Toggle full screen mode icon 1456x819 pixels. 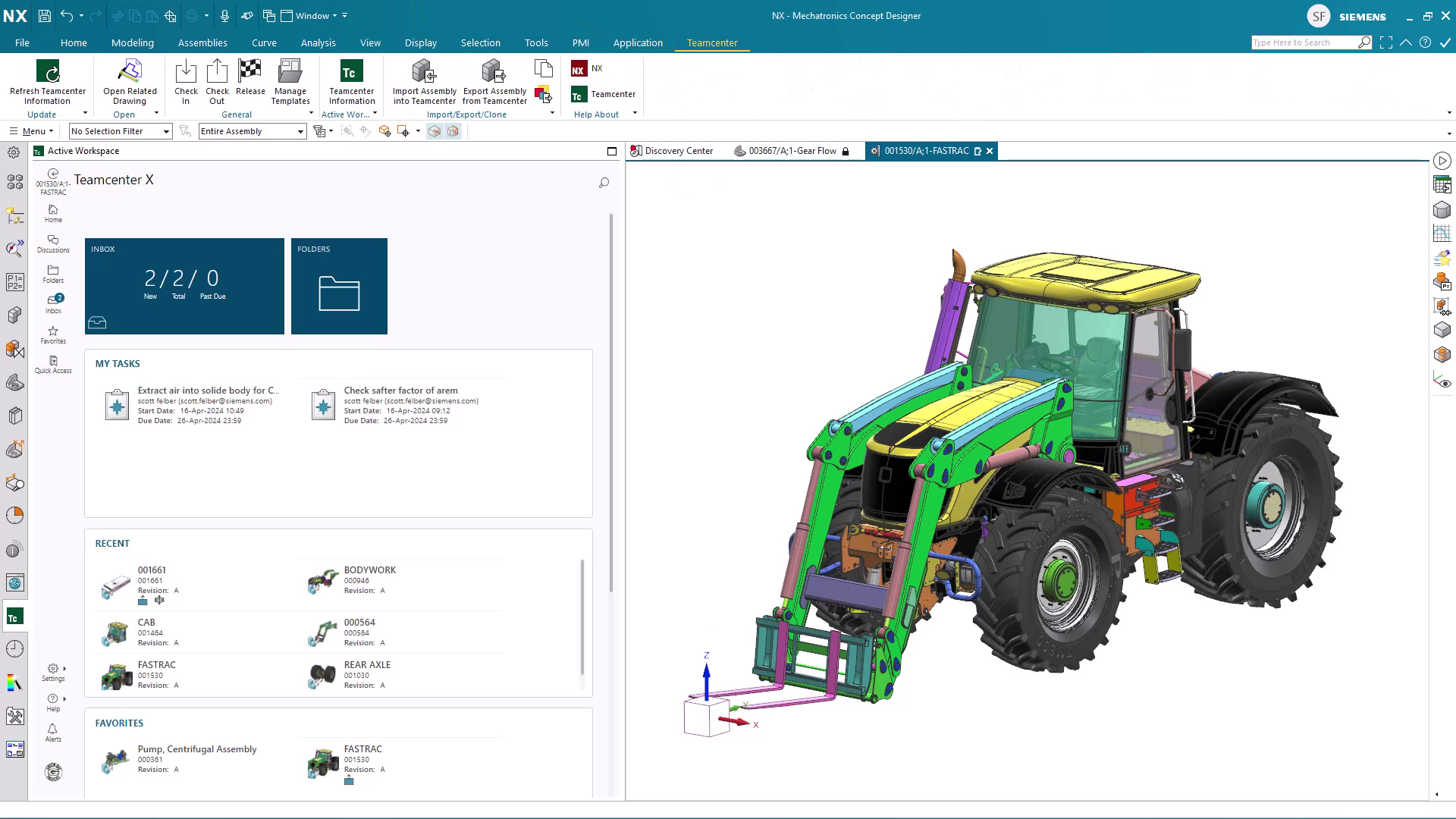tap(1386, 42)
